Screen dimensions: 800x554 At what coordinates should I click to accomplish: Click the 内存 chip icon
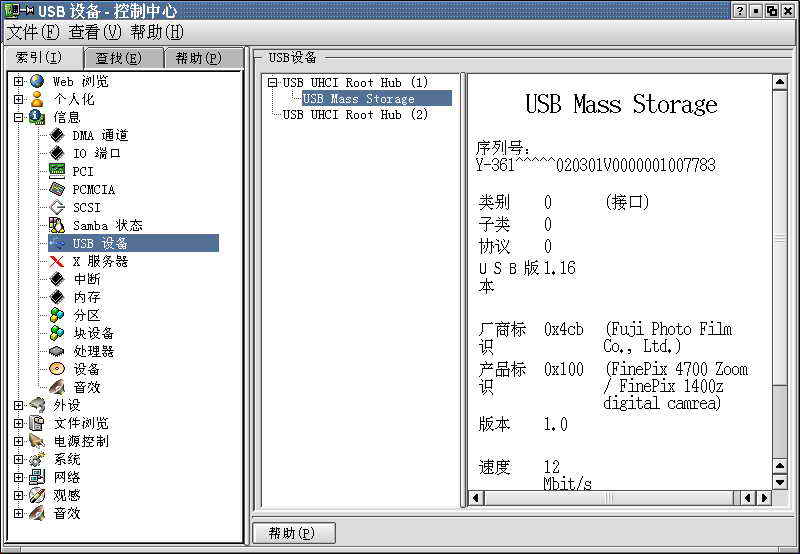coord(57,297)
